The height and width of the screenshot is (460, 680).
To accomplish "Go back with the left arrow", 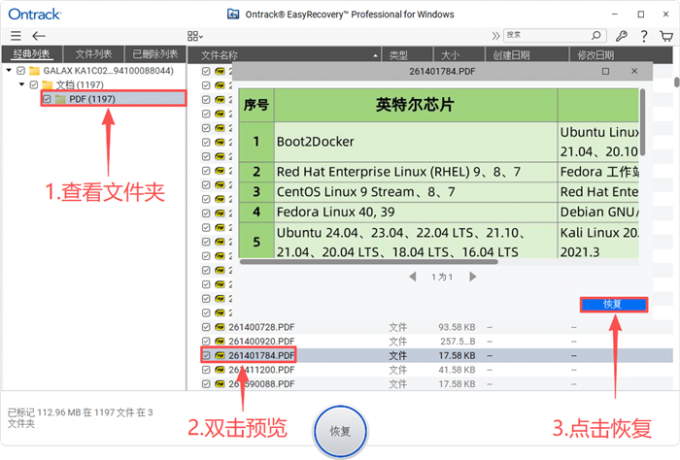I will pyautogui.click(x=39, y=36).
